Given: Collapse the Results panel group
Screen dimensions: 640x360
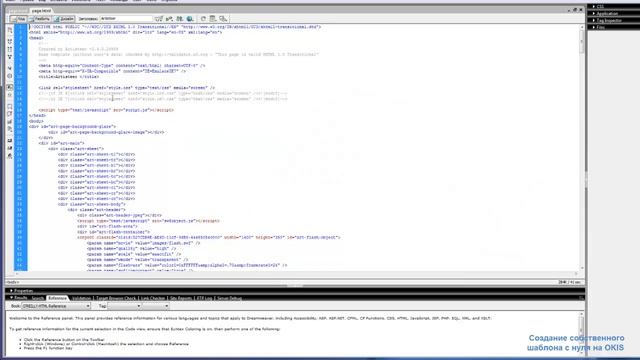Looking at the screenshot, I should click(18, 298).
